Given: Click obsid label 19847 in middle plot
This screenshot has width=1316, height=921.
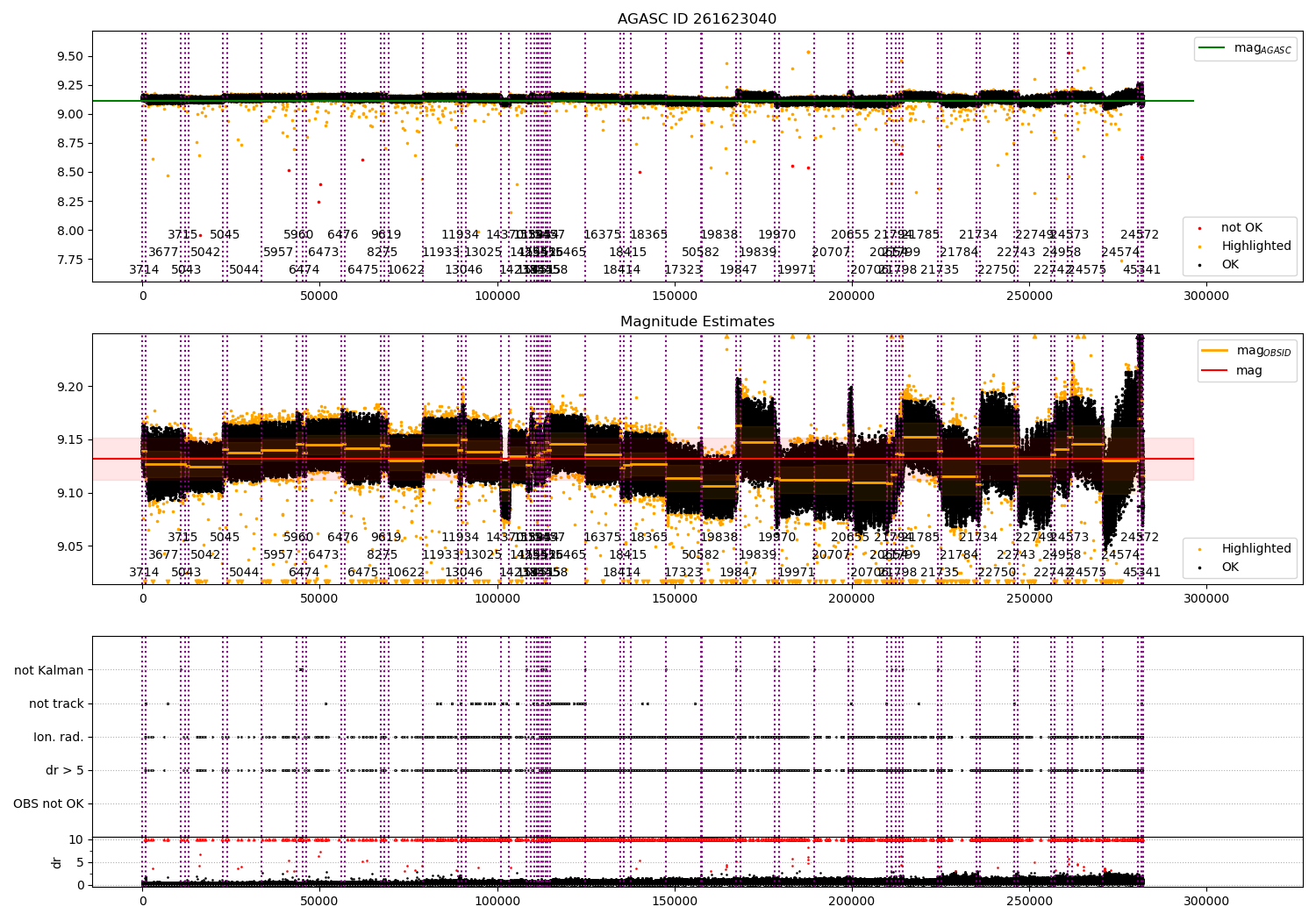Looking at the screenshot, I should [x=739, y=572].
